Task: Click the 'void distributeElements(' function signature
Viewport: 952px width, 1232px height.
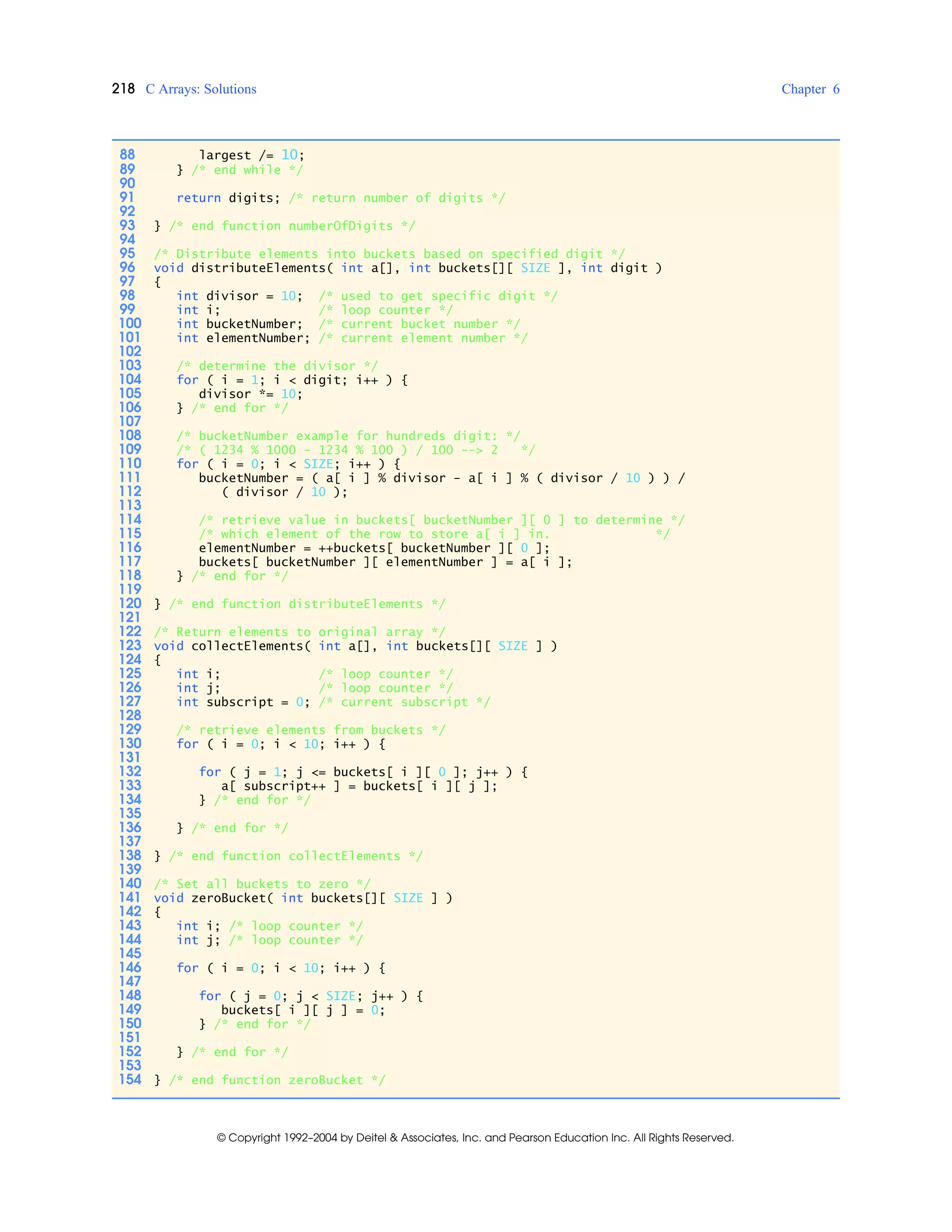Action: coord(408,268)
